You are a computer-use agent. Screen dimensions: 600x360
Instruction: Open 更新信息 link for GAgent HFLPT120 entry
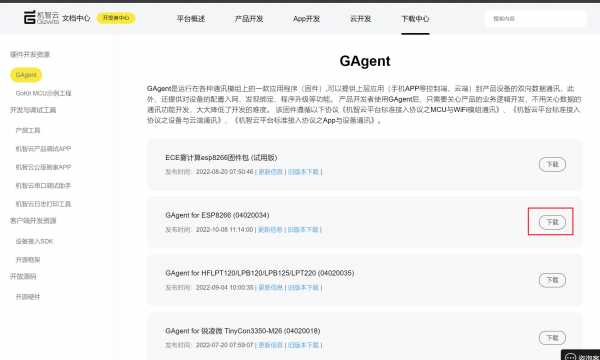(x=271, y=287)
